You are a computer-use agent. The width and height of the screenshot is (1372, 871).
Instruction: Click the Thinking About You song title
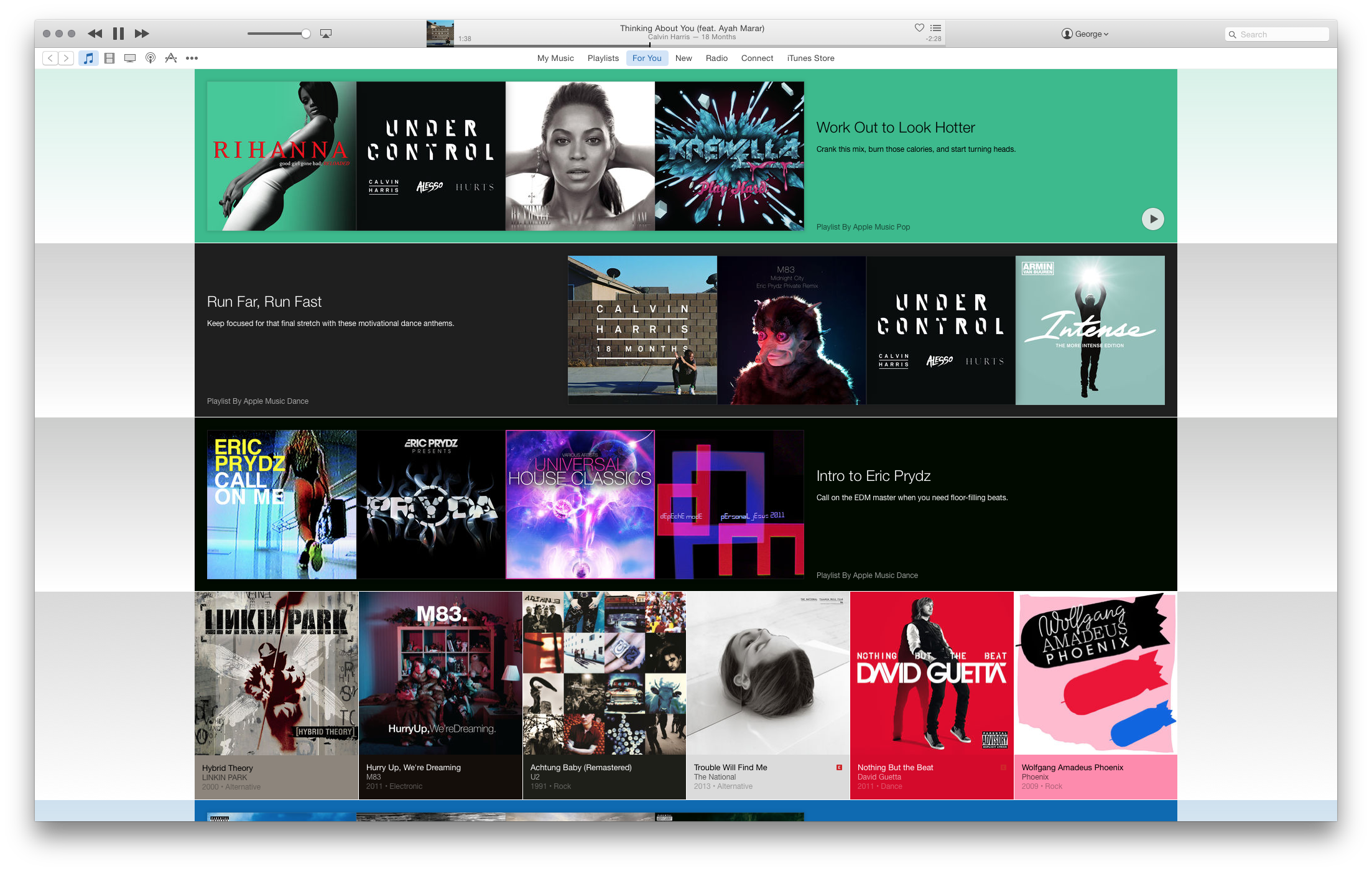pyautogui.click(x=692, y=28)
